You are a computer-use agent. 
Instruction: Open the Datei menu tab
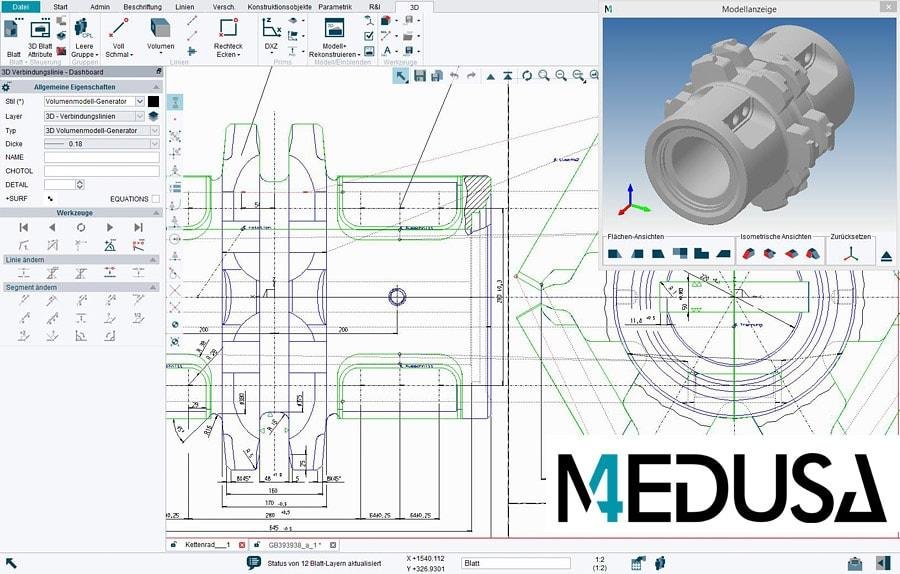(x=20, y=6)
